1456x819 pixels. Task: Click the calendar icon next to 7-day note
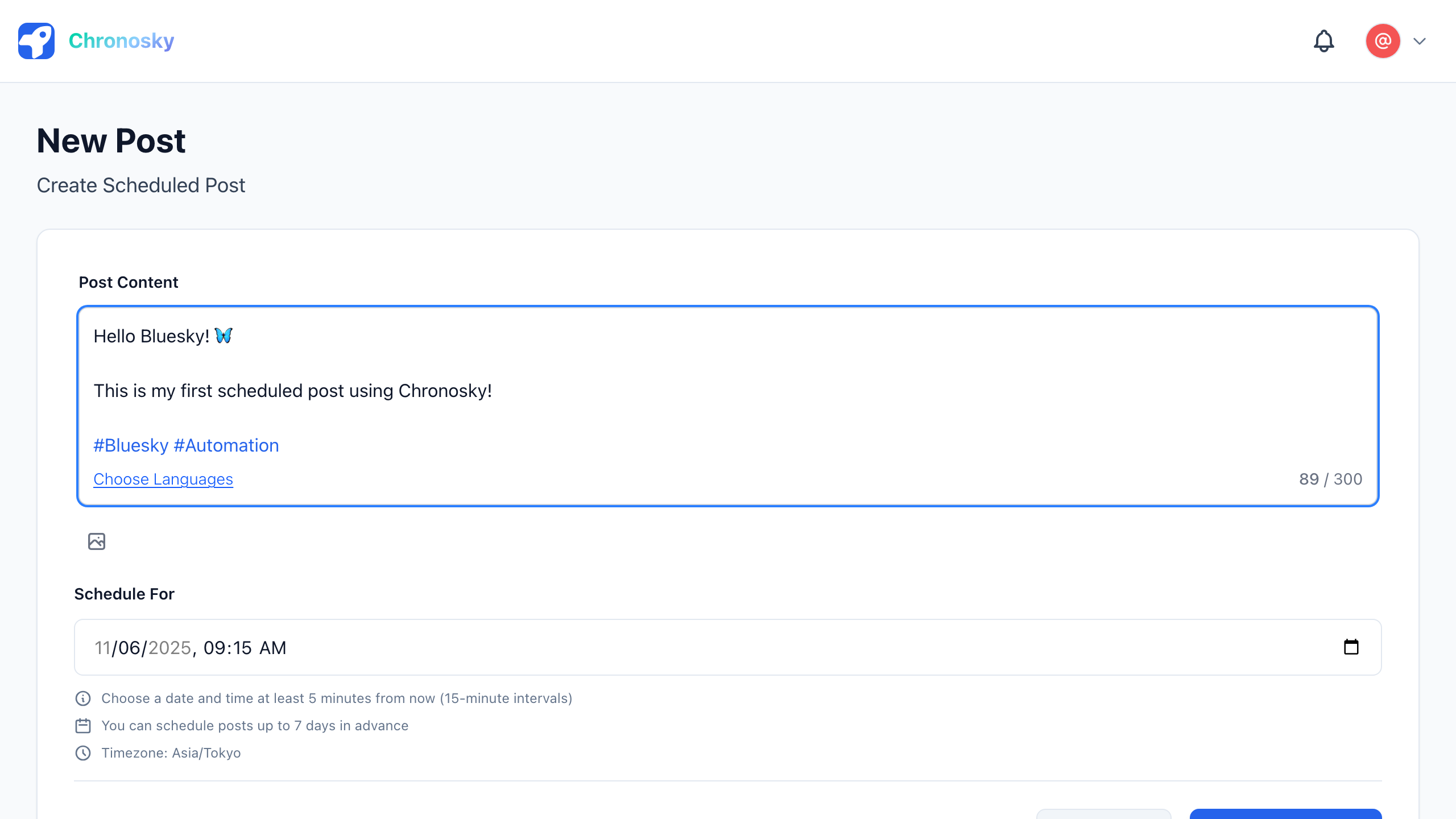tap(83, 725)
